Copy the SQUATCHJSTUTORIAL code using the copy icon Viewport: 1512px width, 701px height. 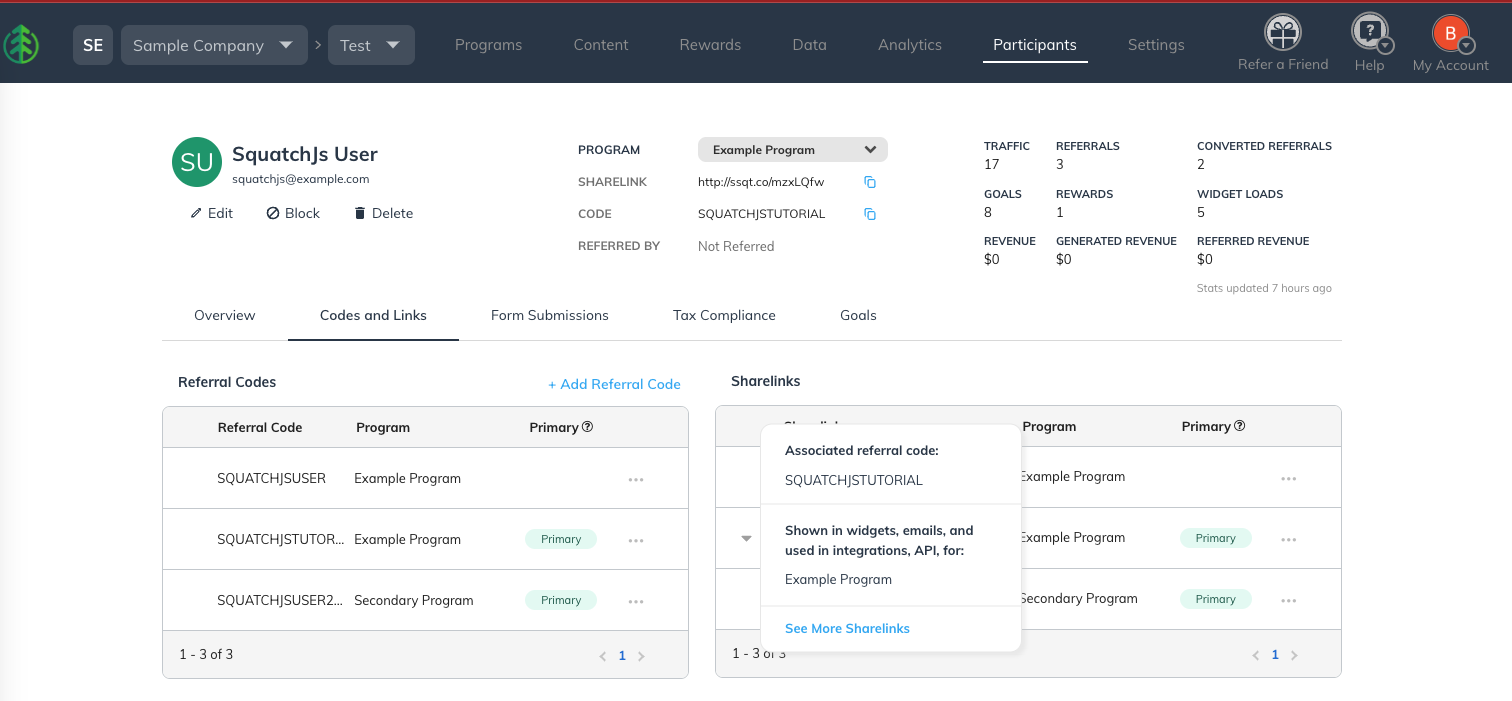(870, 214)
